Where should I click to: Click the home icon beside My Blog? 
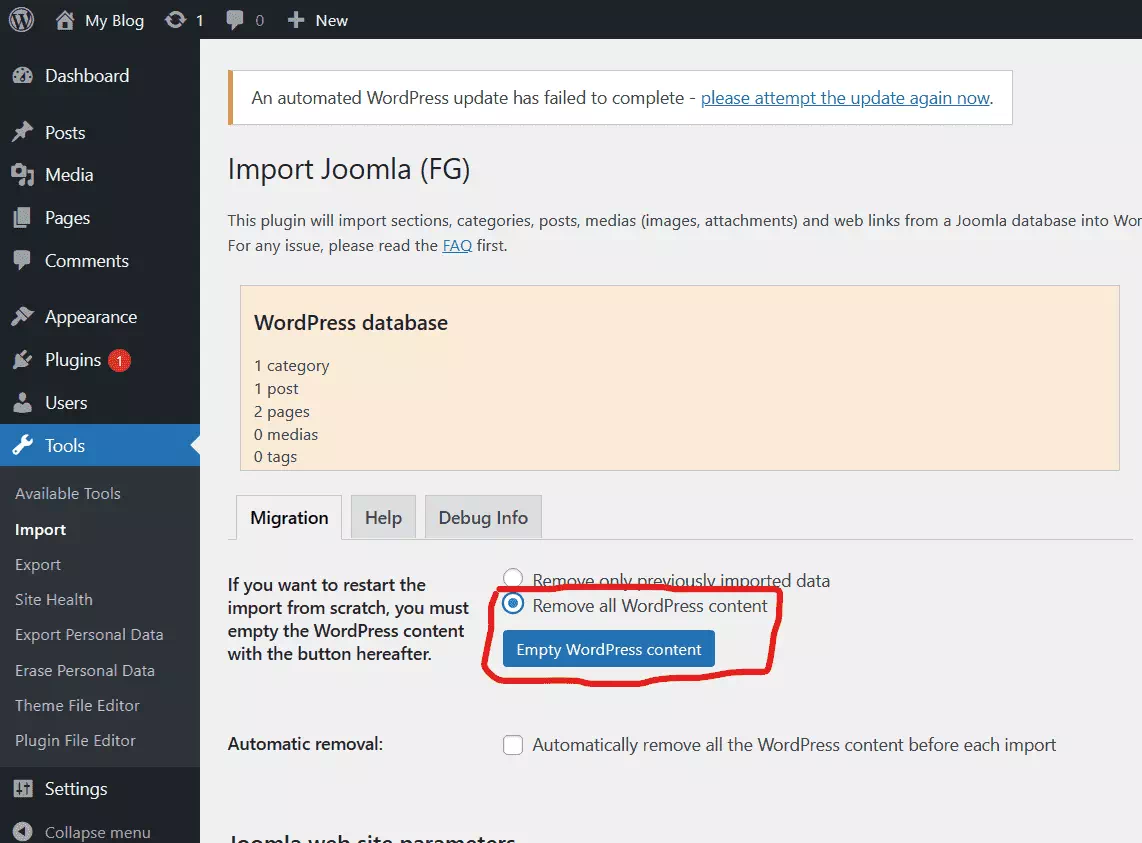click(x=65, y=20)
